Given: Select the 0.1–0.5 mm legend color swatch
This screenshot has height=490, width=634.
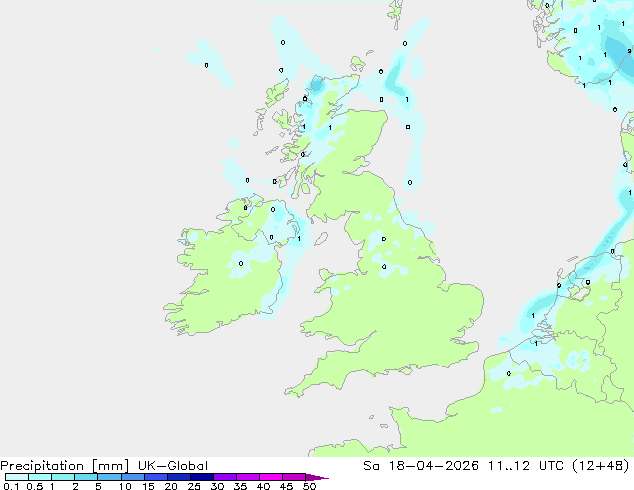Looking at the screenshot, I should click(17, 477).
